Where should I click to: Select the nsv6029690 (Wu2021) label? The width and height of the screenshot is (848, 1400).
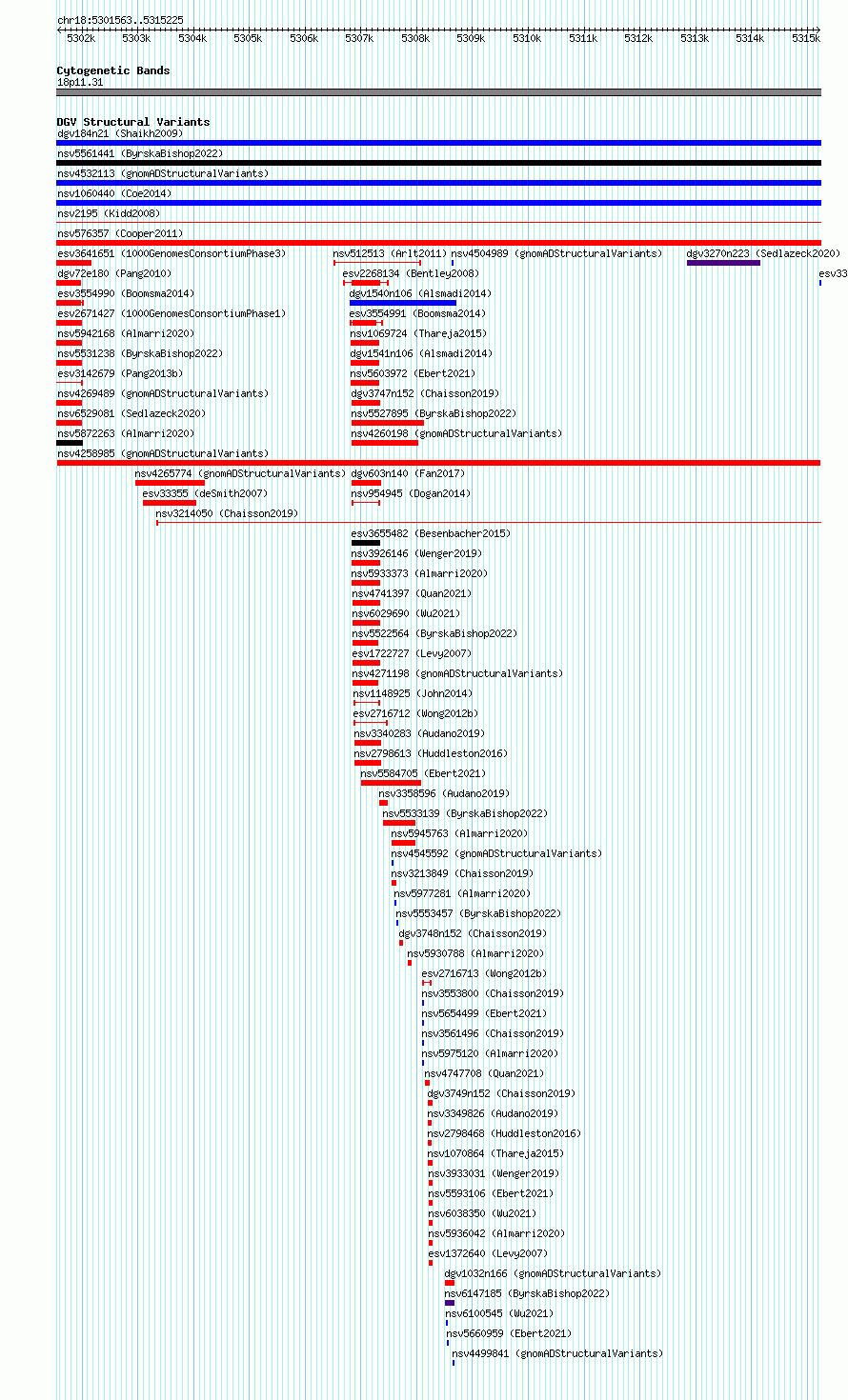(x=406, y=613)
